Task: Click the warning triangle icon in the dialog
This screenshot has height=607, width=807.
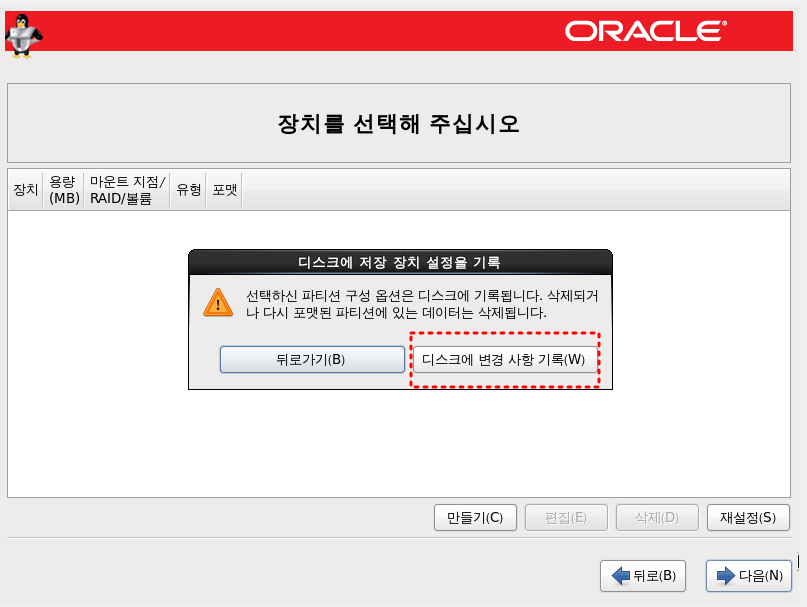Action: (x=218, y=302)
